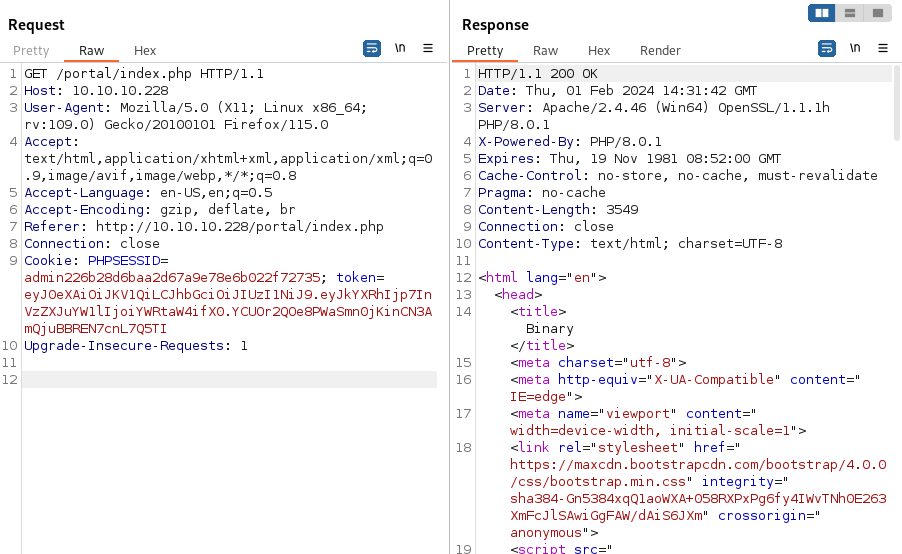Toggle word wrap icon in Response pane

pos(827,48)
